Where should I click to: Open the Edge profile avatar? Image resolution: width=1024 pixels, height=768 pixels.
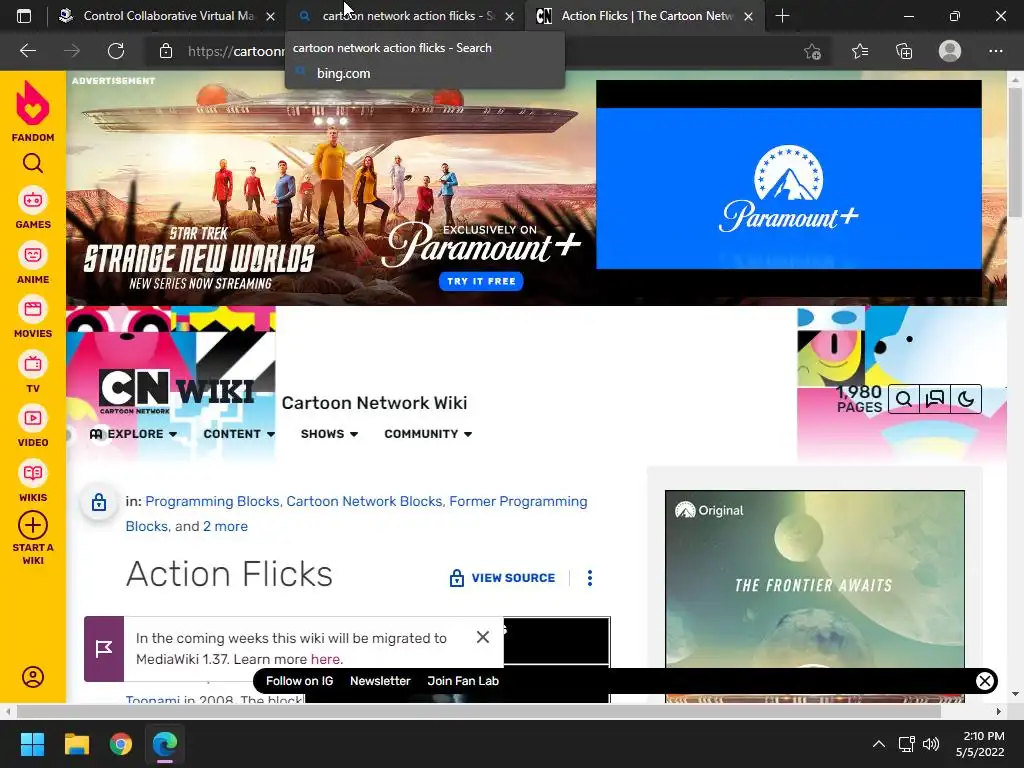[x=950, y=51]
